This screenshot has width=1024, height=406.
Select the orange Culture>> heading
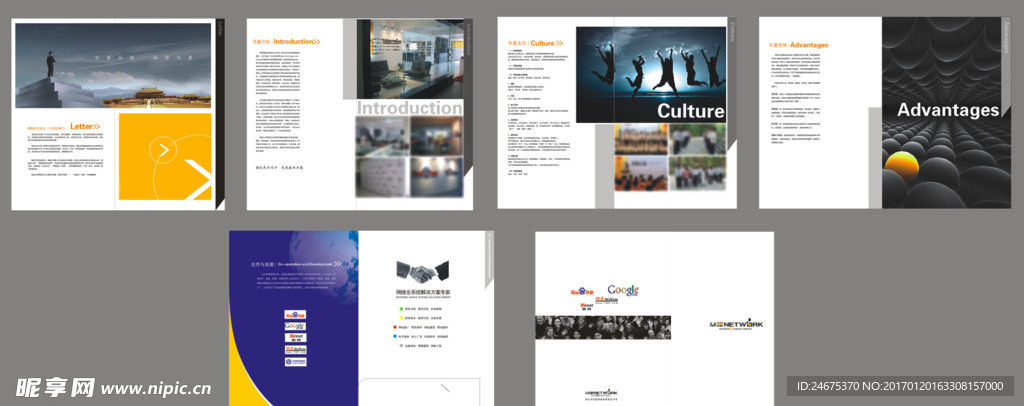pos(547,44)
